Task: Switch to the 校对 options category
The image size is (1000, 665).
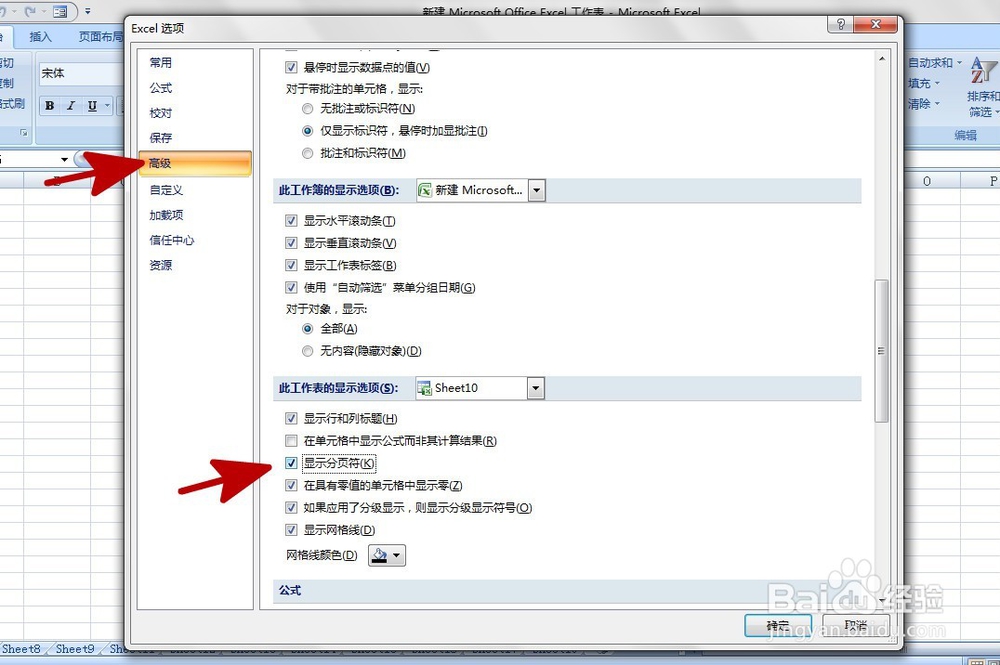Action: coord(161,113)
